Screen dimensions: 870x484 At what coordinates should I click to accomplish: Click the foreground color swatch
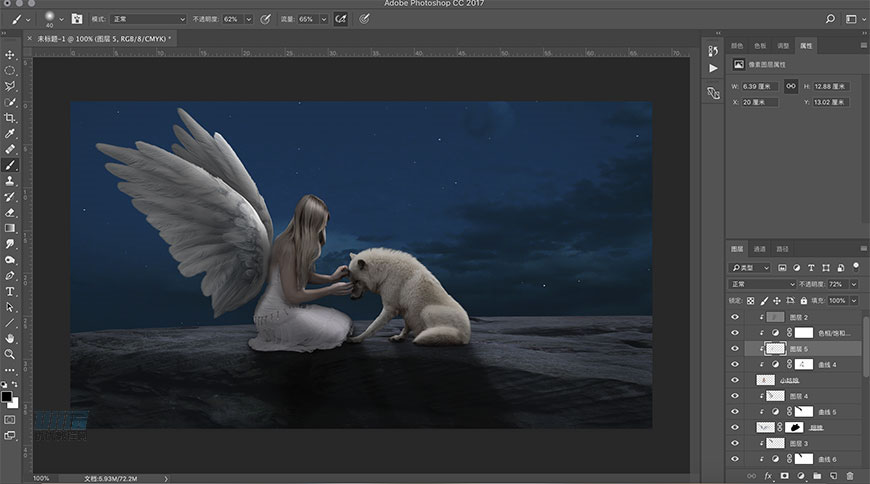(6, 396)
